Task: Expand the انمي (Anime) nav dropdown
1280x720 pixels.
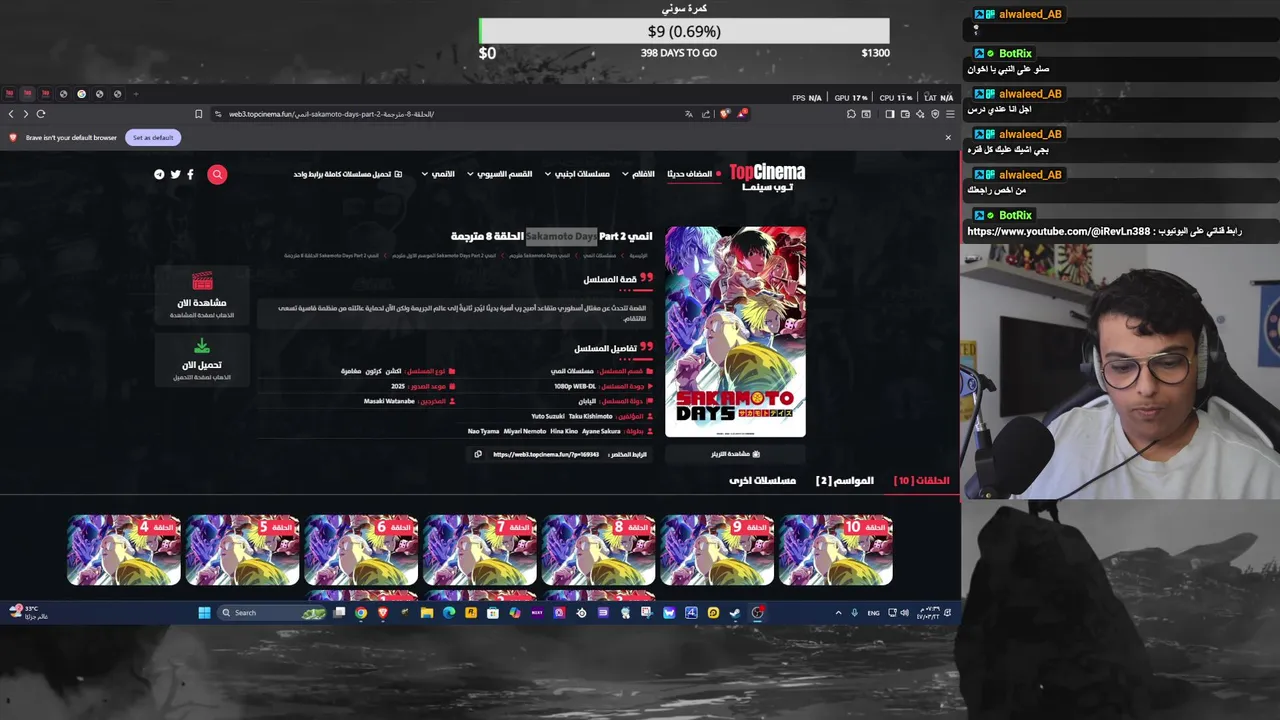Action: point(438,174)
